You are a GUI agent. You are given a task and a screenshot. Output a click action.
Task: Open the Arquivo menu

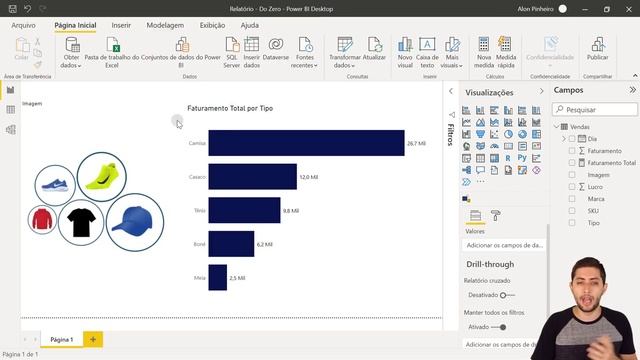tap(23, 25)
